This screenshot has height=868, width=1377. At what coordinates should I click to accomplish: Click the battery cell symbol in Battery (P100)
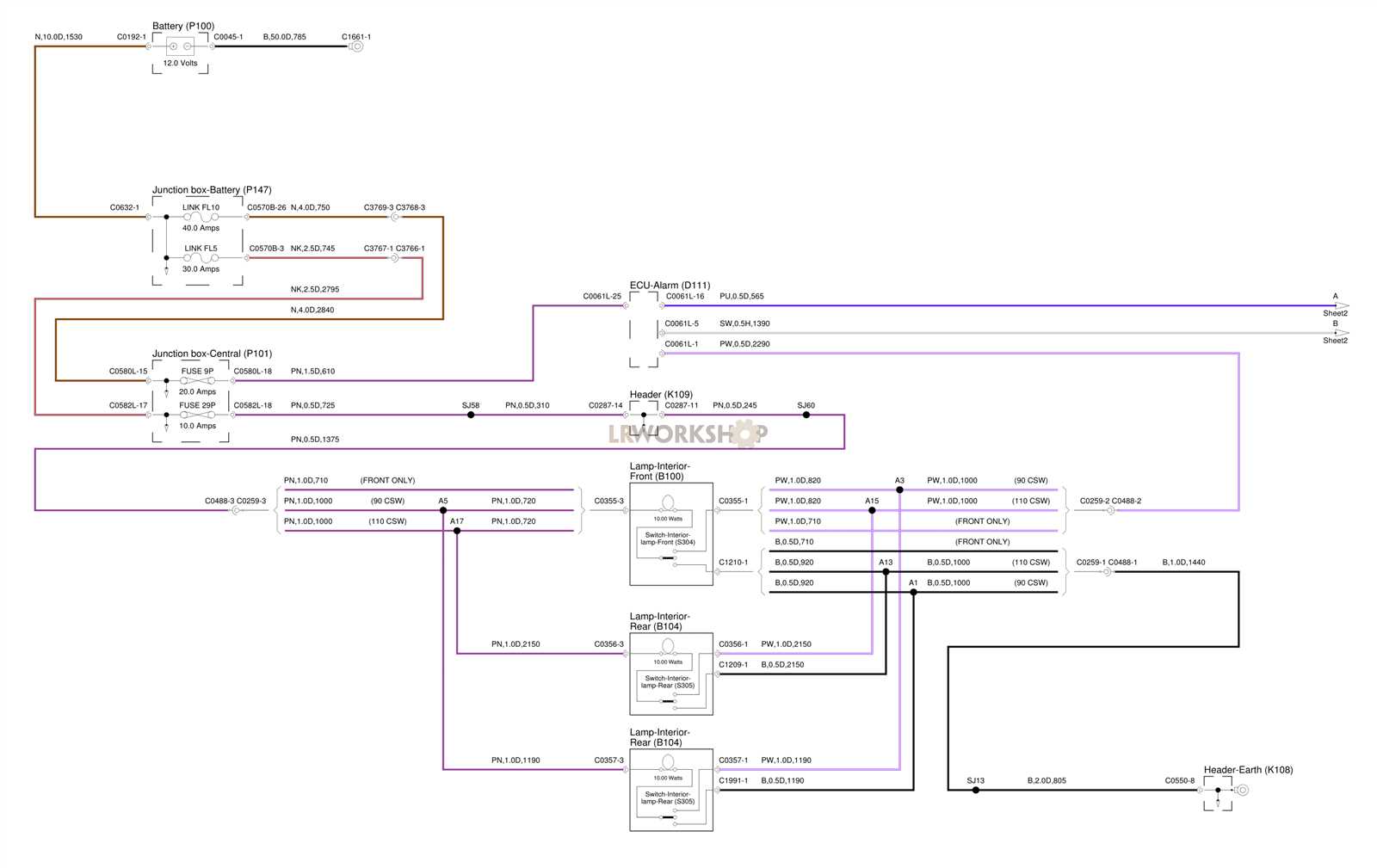tap(180, 46)
